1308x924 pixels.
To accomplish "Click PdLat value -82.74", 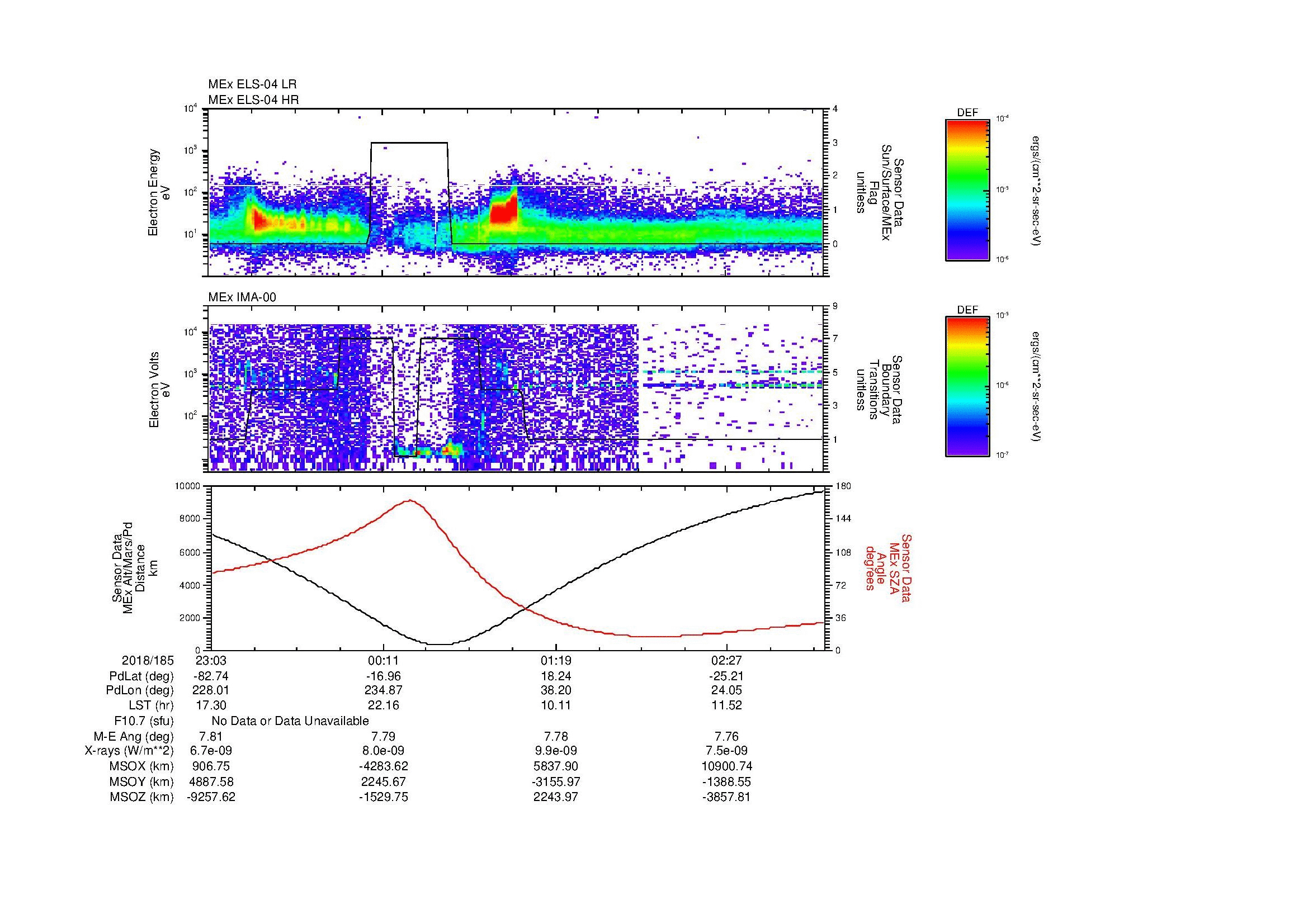I will (211, 676).
